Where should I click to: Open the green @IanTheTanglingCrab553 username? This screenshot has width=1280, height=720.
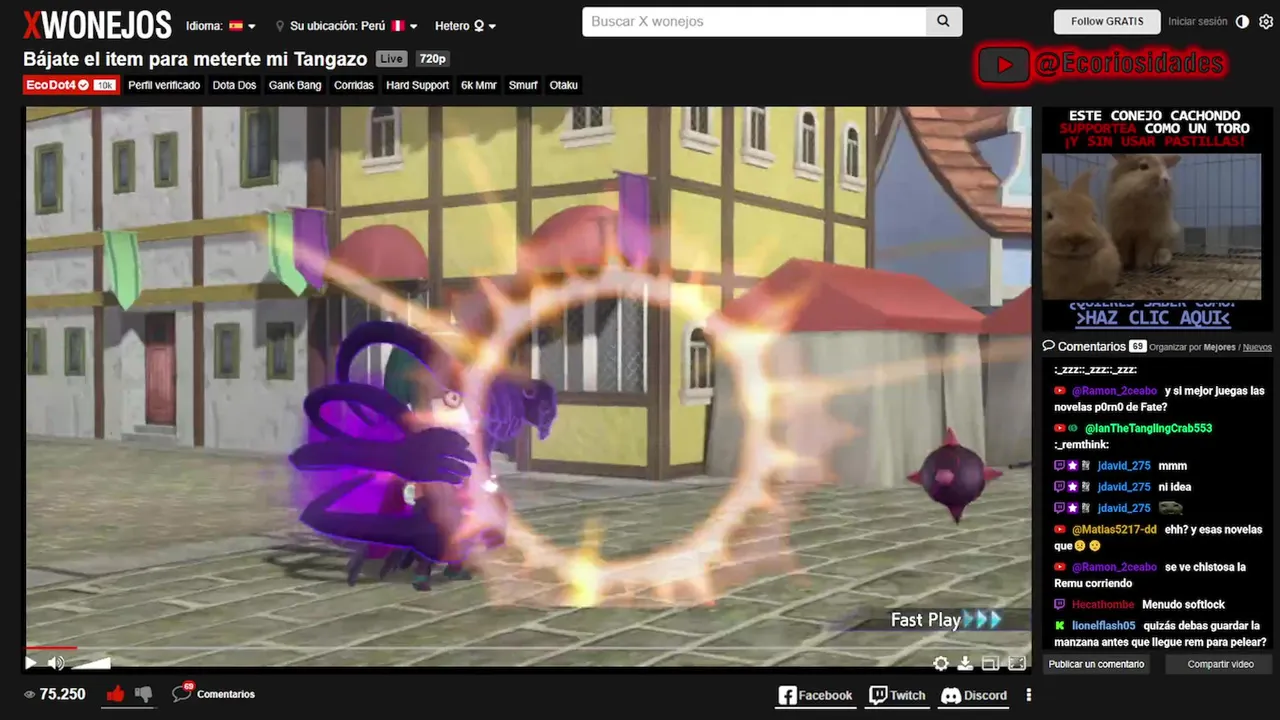(x=1148, y=428)
